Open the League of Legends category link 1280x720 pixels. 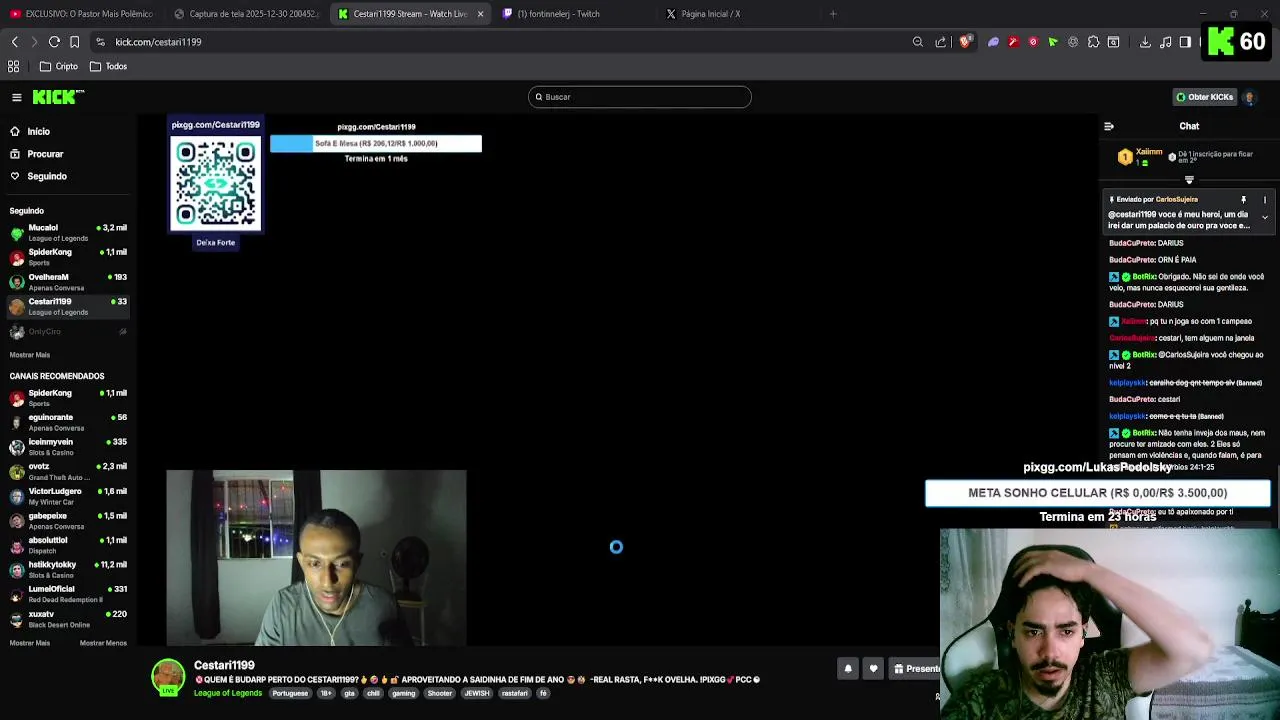coord(228,693)
